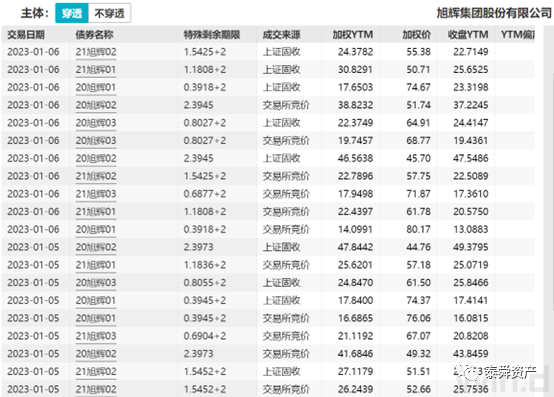Select row with 加权YTM 47.8442
The image size is (554, 397).
pos(268,247)
